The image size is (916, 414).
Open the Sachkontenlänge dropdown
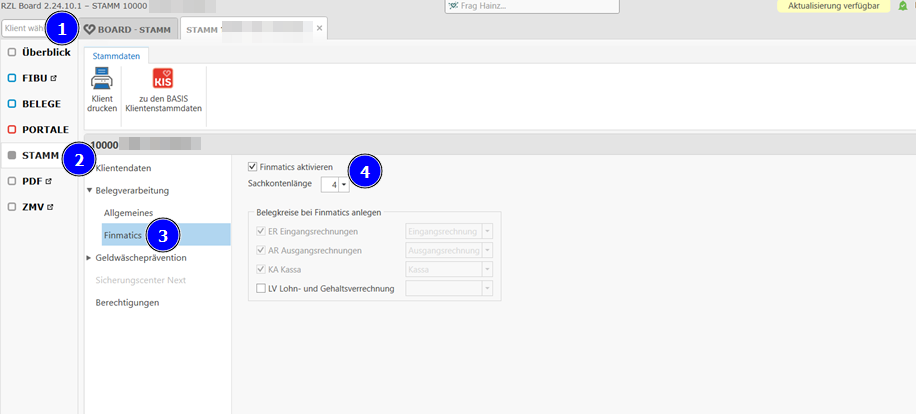[343, 184]
